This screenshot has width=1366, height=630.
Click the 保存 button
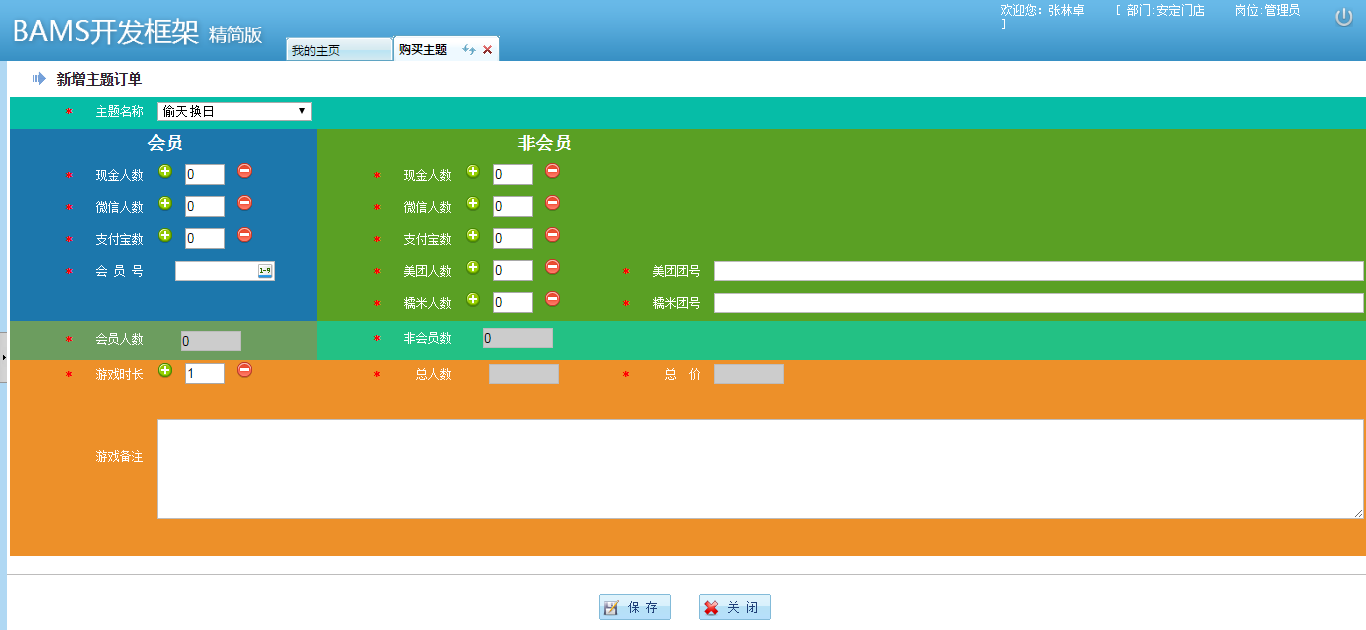tap(635, 607)
